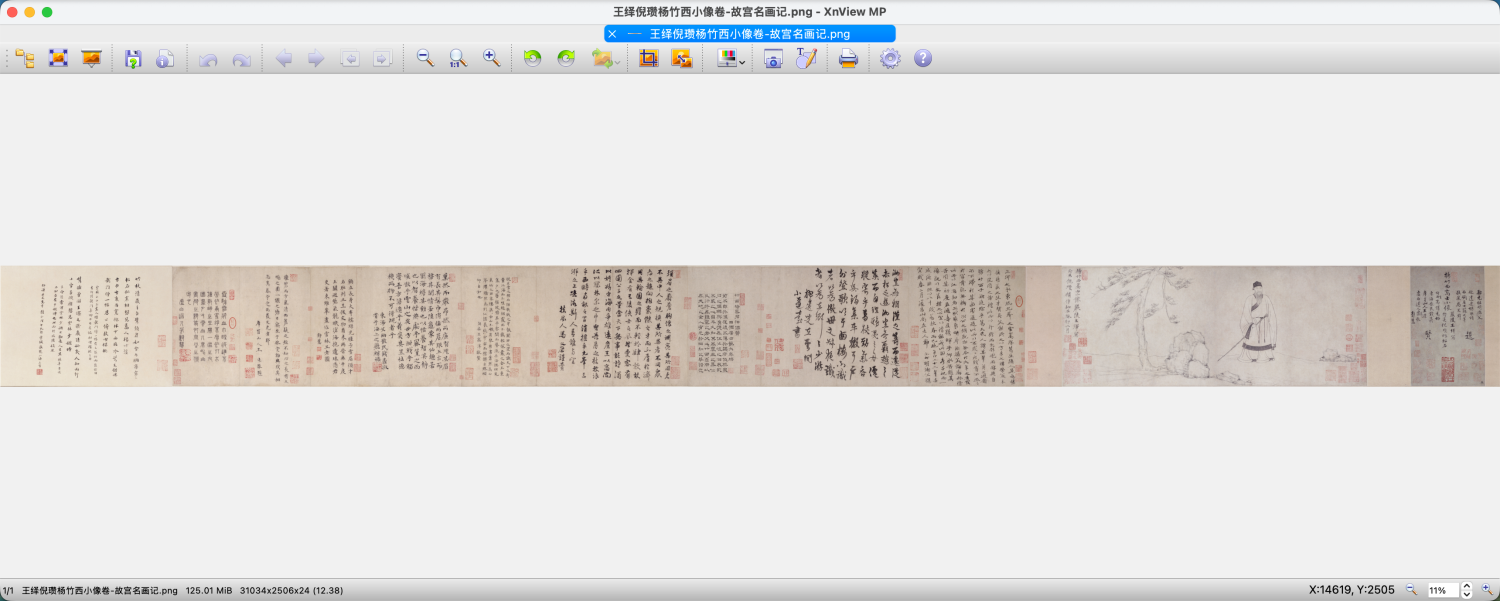Click the status bar zoom in icon
Image resolution: width=1500 pixels, height=601 pixels.
tap(1487, 590)
